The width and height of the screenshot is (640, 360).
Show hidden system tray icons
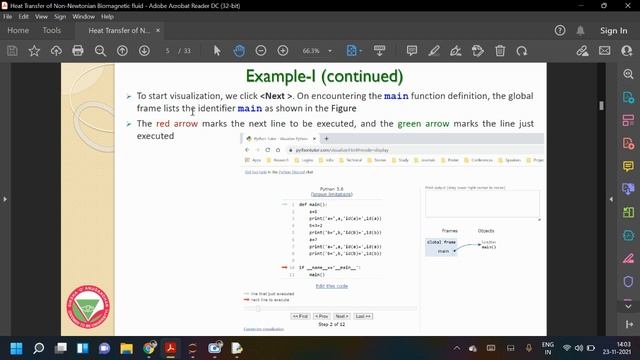(x=457, y=348)
